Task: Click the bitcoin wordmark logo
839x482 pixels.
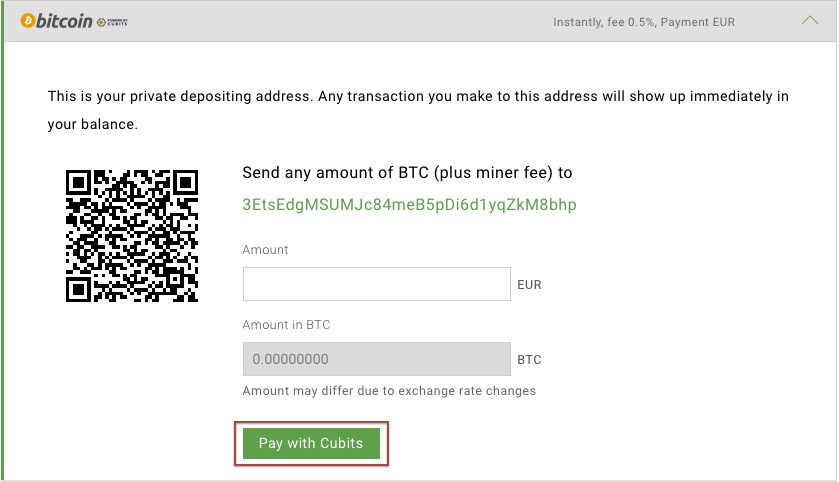Action: (x=64, y=21)
